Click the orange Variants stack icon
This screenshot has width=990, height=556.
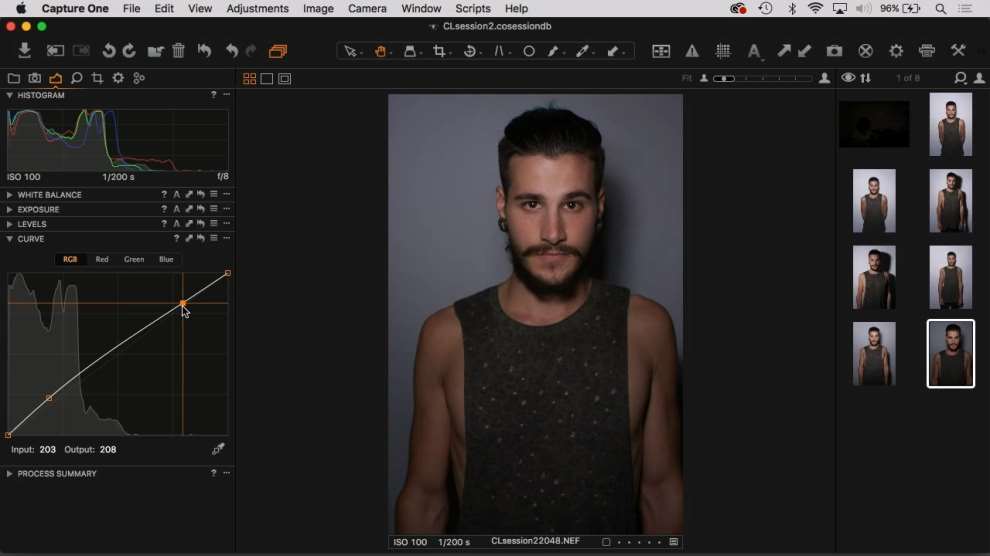tap(278, 51)
